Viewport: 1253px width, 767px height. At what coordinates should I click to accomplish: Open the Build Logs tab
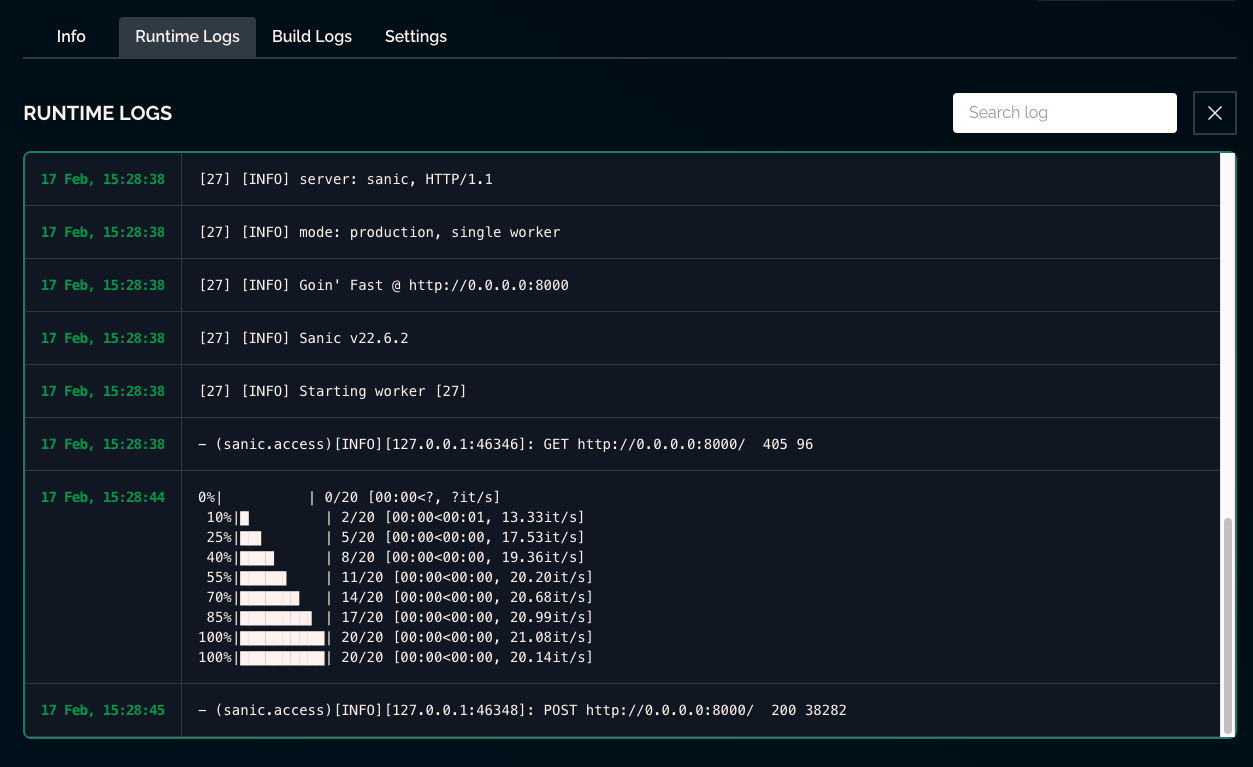click(x=312, y=37)
